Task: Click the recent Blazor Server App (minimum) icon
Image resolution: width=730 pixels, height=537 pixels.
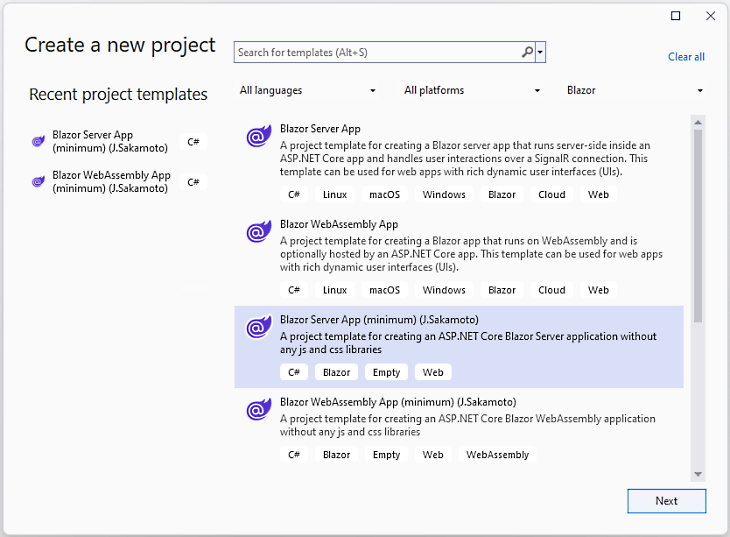Action: click(x=39, y=142)
